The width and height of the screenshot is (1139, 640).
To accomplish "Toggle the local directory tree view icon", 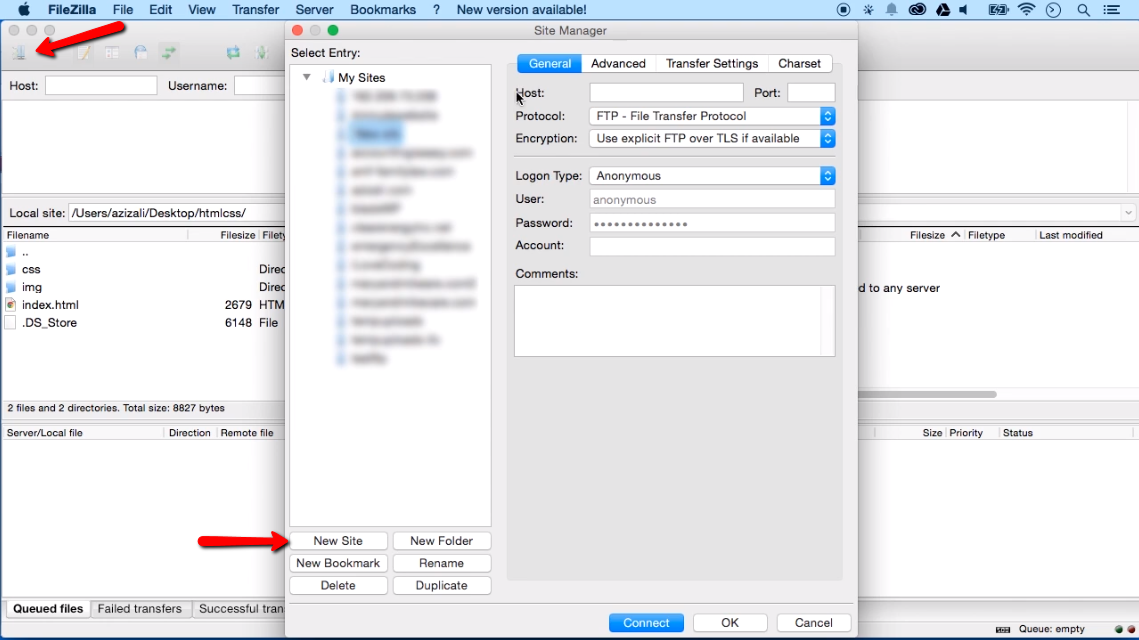I will click(x=112, y=52).
